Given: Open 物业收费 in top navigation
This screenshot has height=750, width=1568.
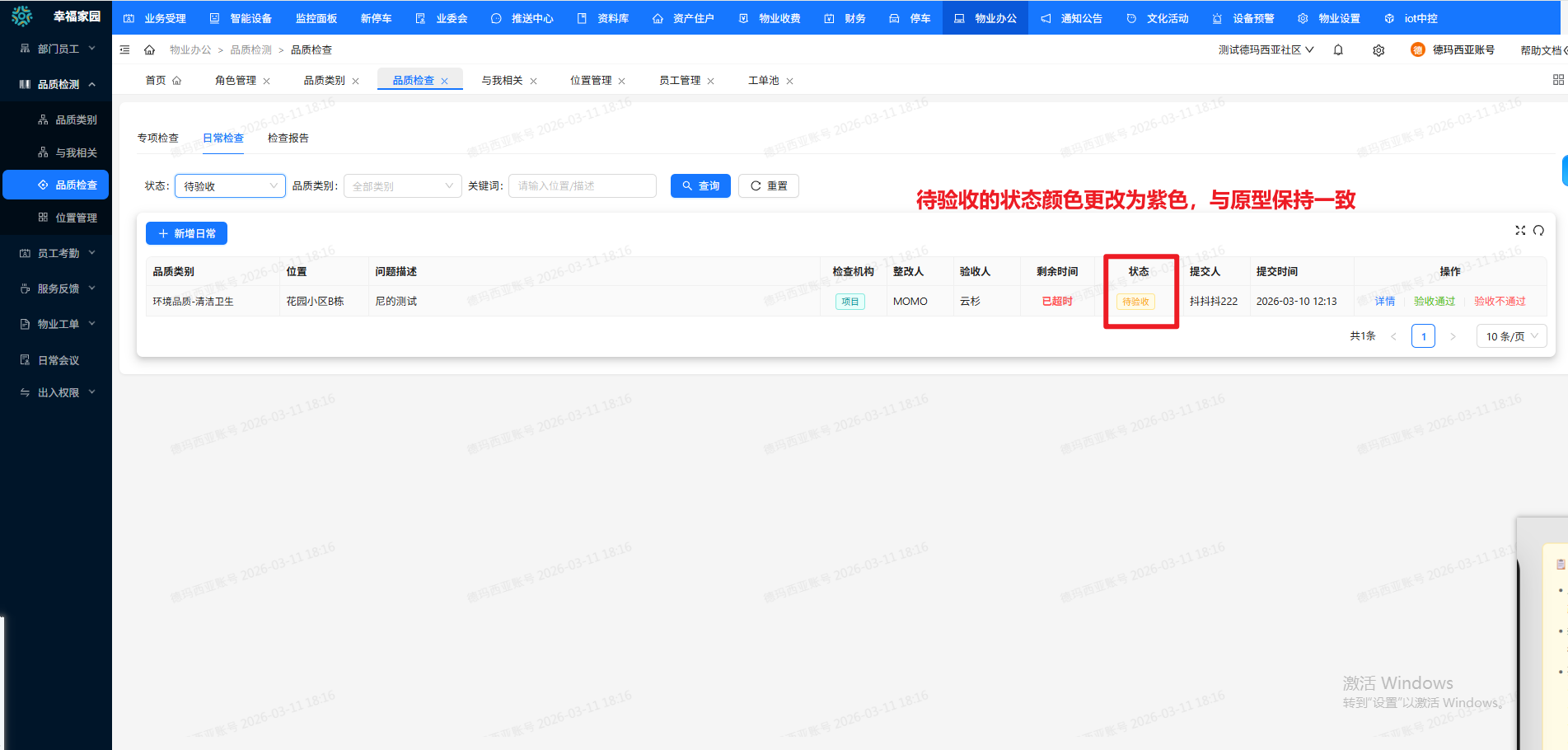Looking at the screenshot, I should [x=770, y=18].
